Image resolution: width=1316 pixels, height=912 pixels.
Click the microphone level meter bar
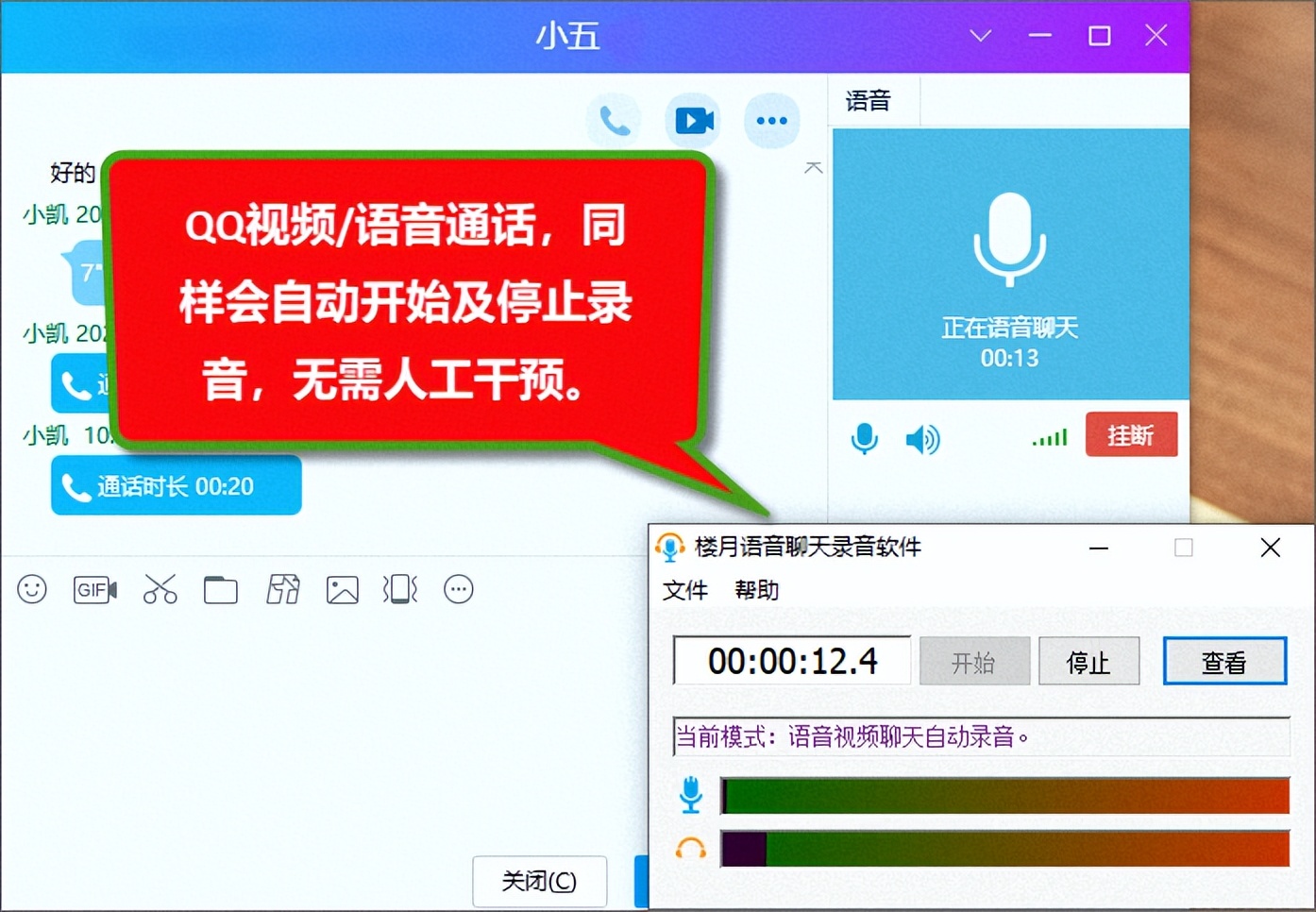[1005, 796]
